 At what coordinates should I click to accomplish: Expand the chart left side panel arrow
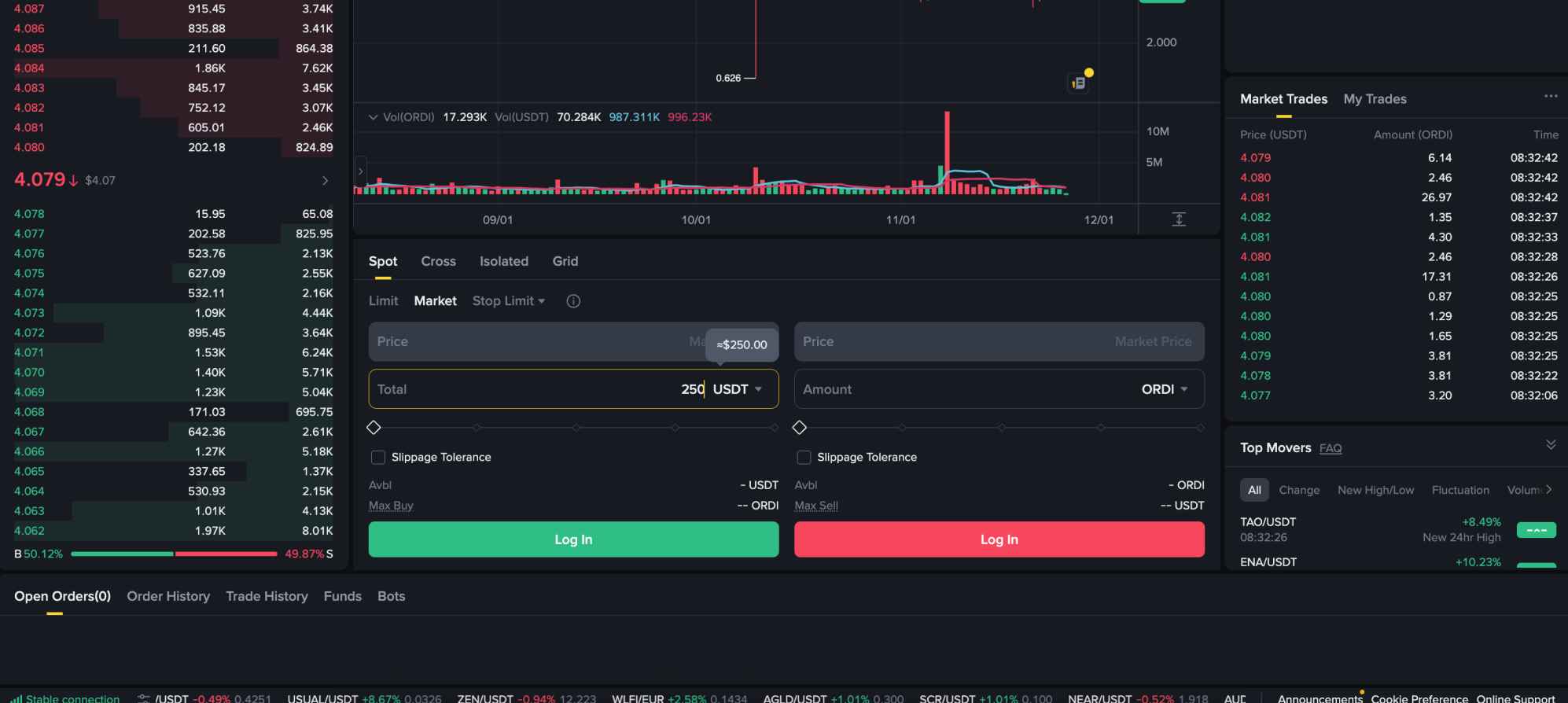(360, 171)
